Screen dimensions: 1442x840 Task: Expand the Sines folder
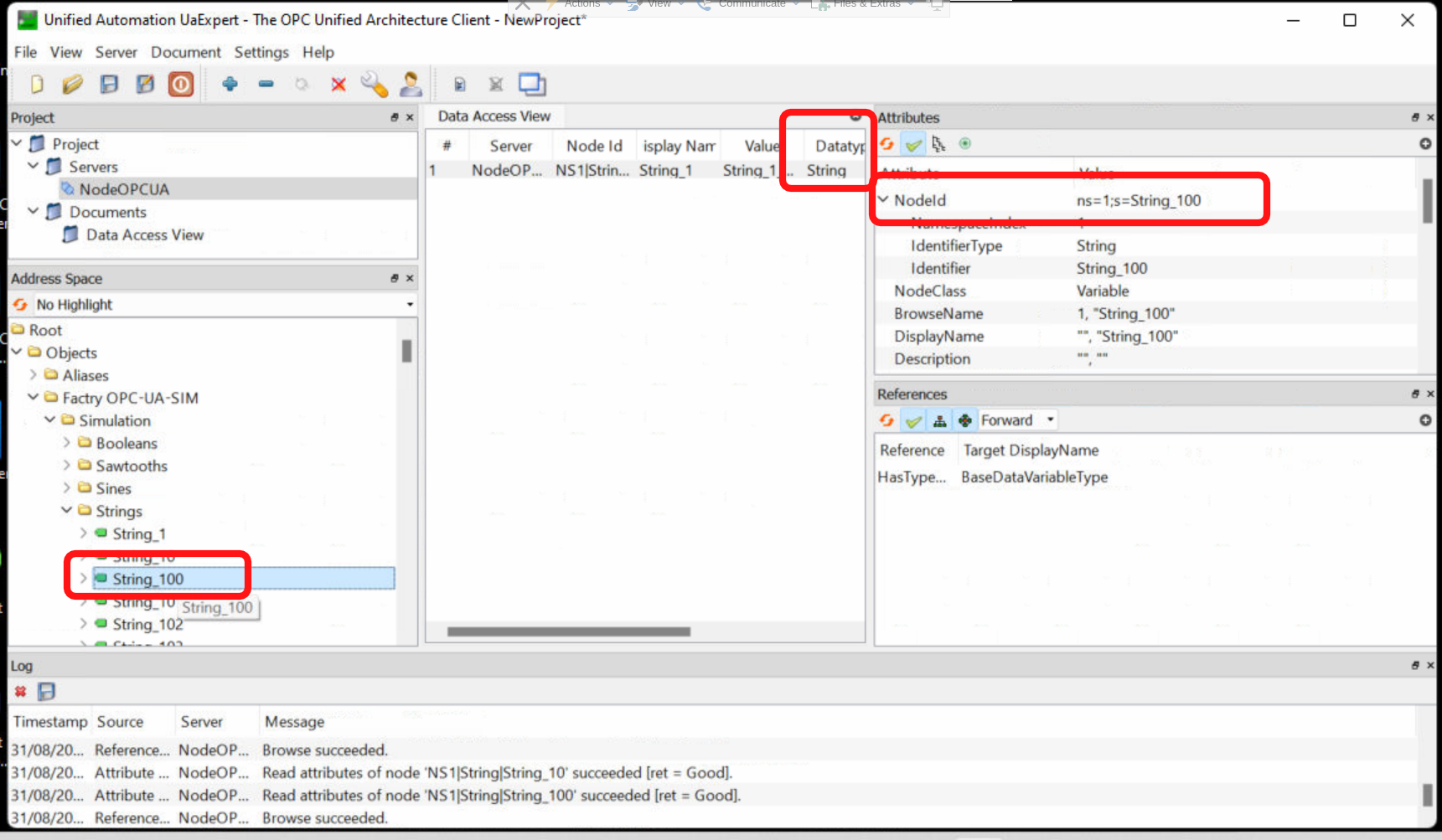click(x=67, y=488)
